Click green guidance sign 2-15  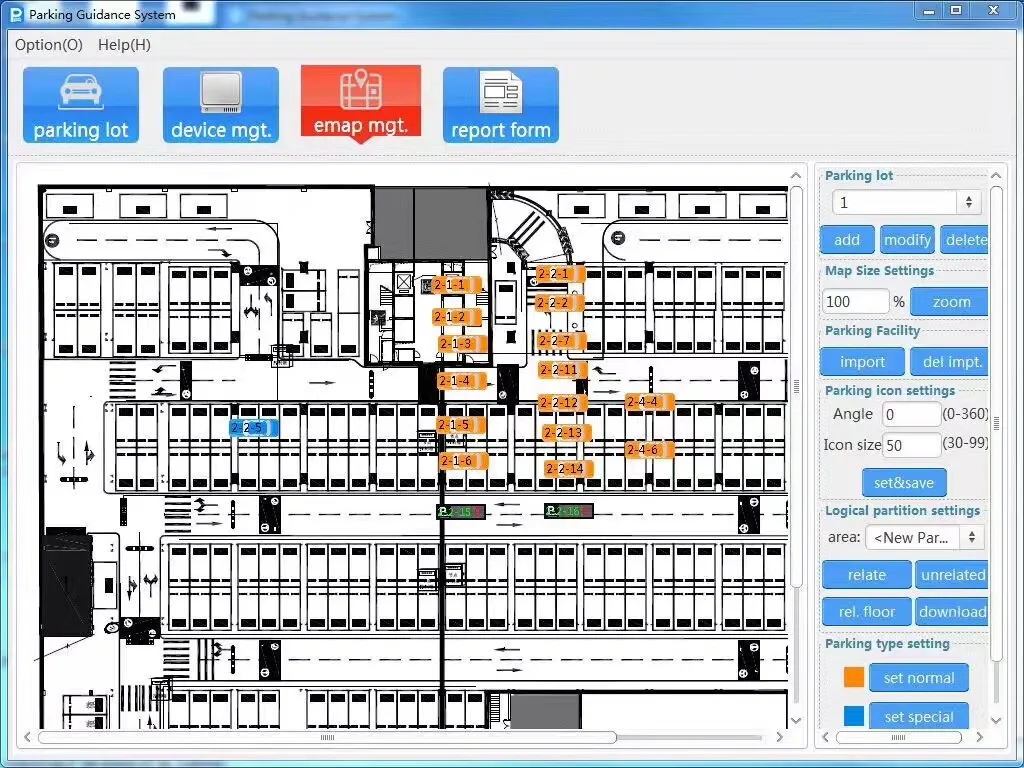tap(460, 512)
